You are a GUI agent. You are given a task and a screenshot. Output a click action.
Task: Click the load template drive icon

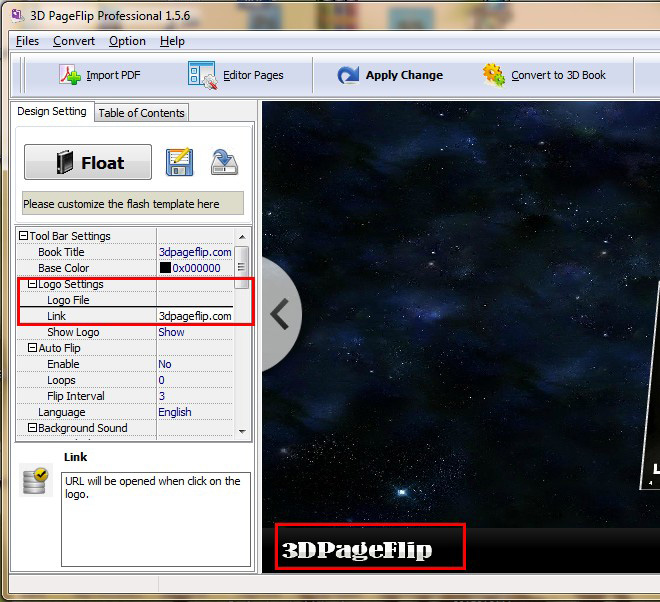click(224, 162)
